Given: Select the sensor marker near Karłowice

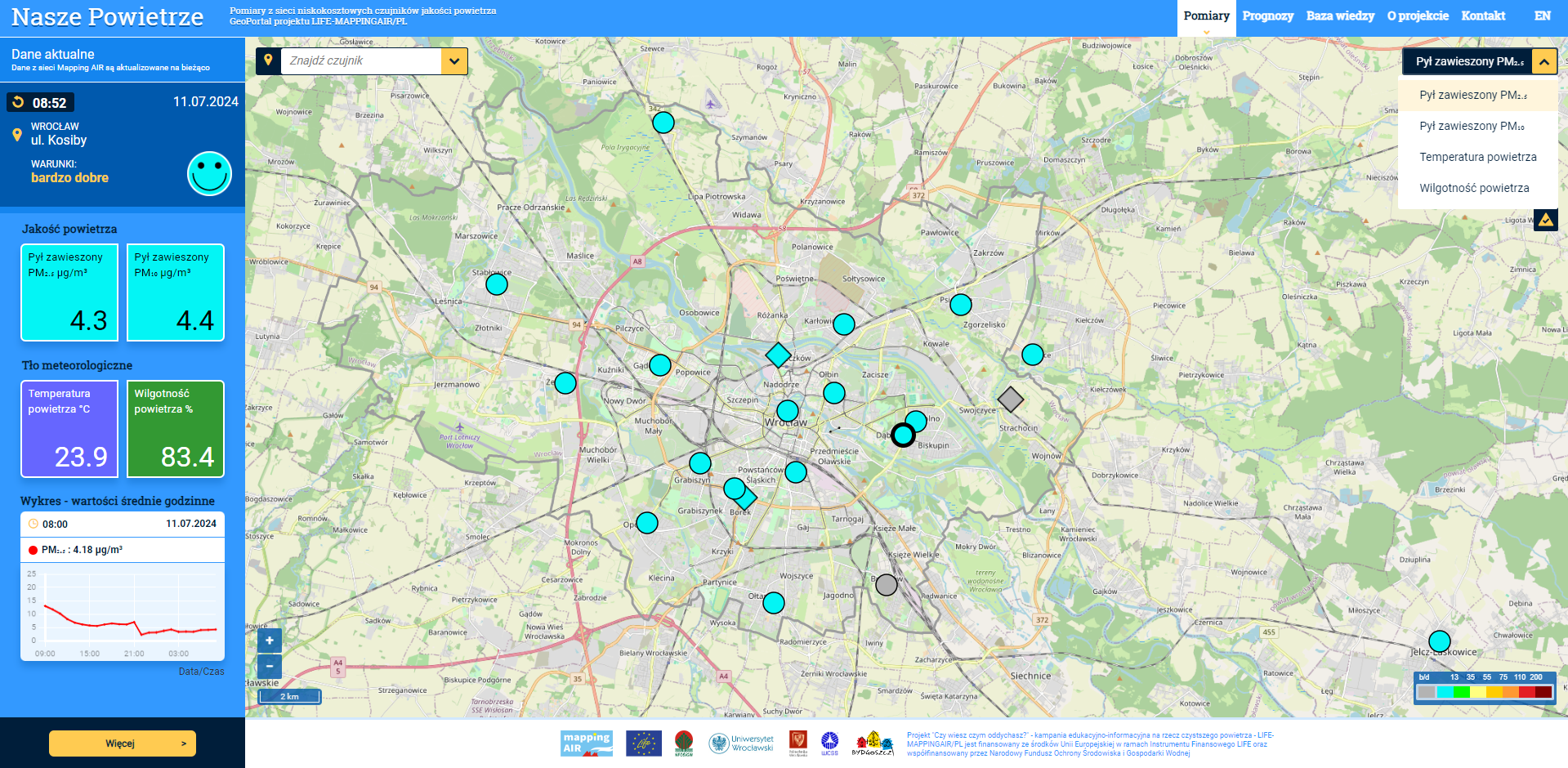Looking at the screenshot, I should coord(844,324).
